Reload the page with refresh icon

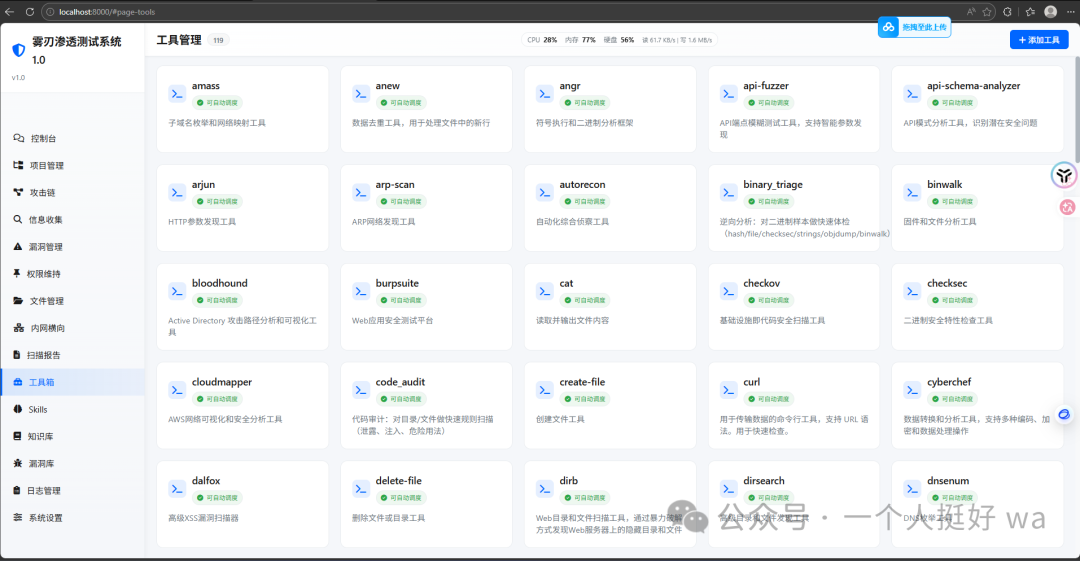30,12
